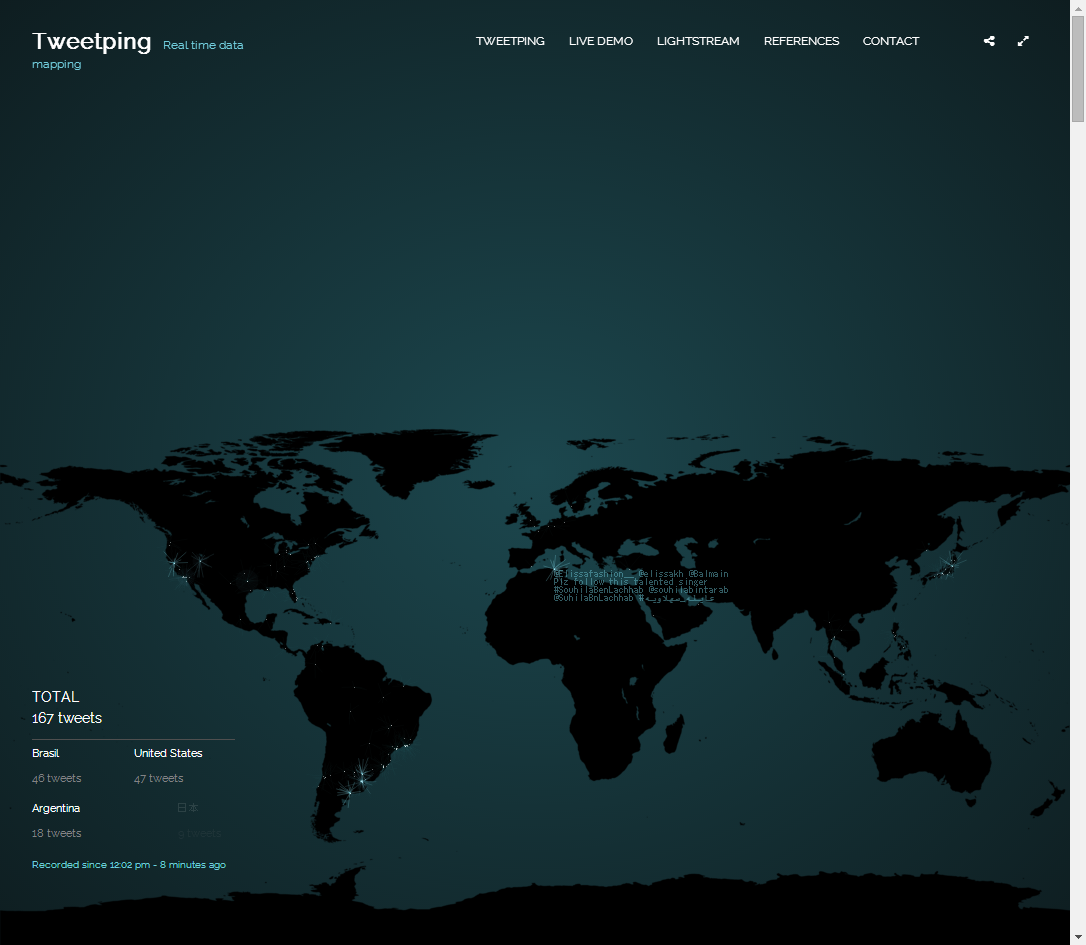The width and height of the screenshot is (1086, 945).
Task: Go to the LIGHTSTREAM section
Action: coord(698,42)
